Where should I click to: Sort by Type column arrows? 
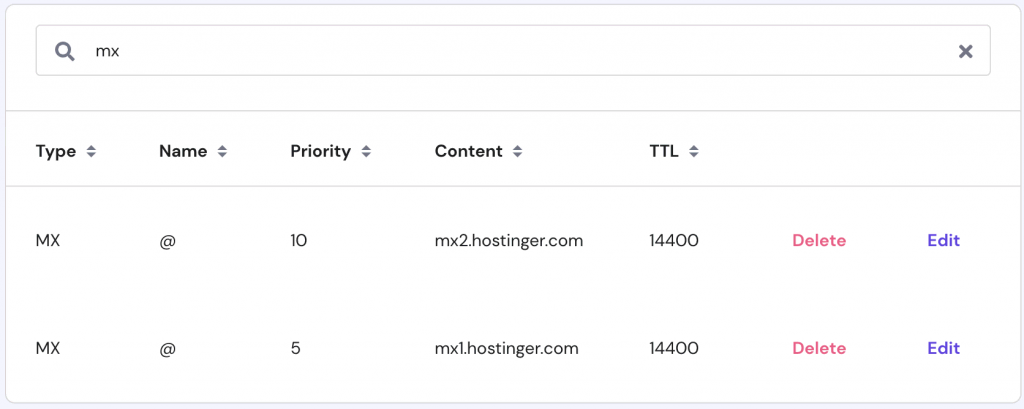pos(91,152)
